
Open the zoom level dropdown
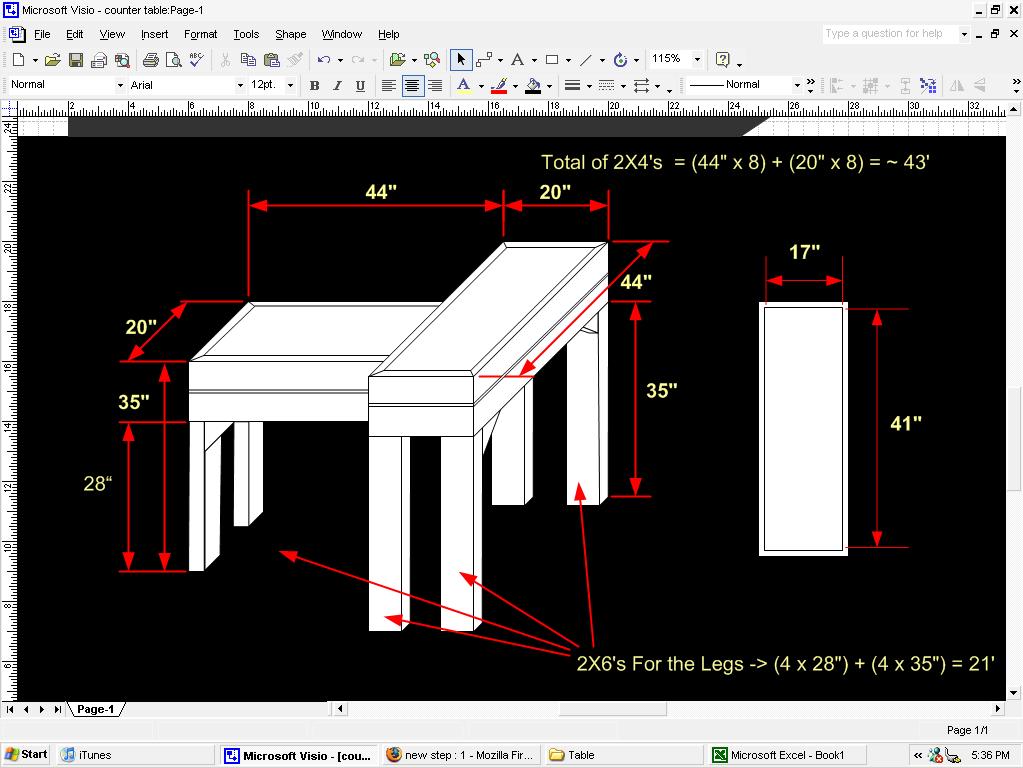tap(697, 59)
